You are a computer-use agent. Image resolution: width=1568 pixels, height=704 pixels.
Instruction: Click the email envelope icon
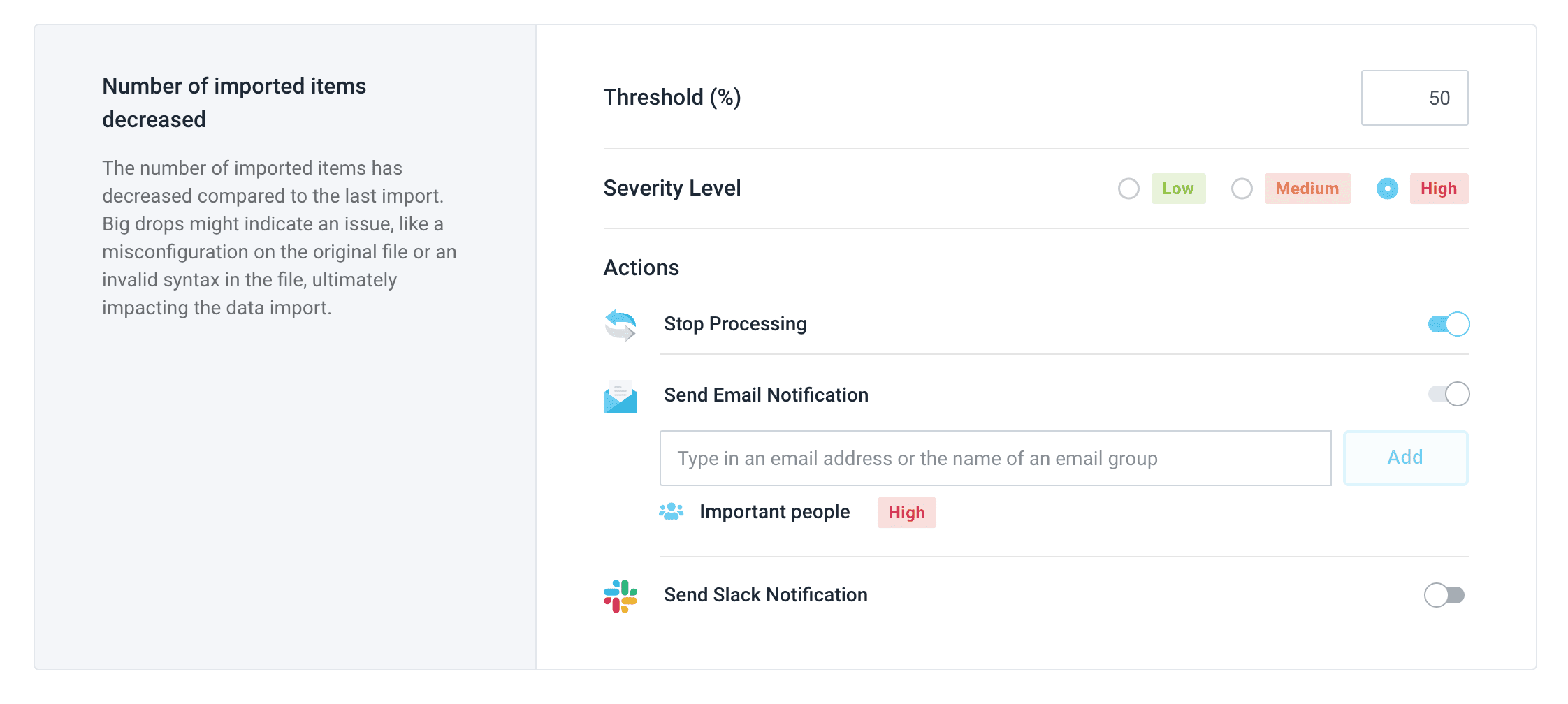(620, 397)
